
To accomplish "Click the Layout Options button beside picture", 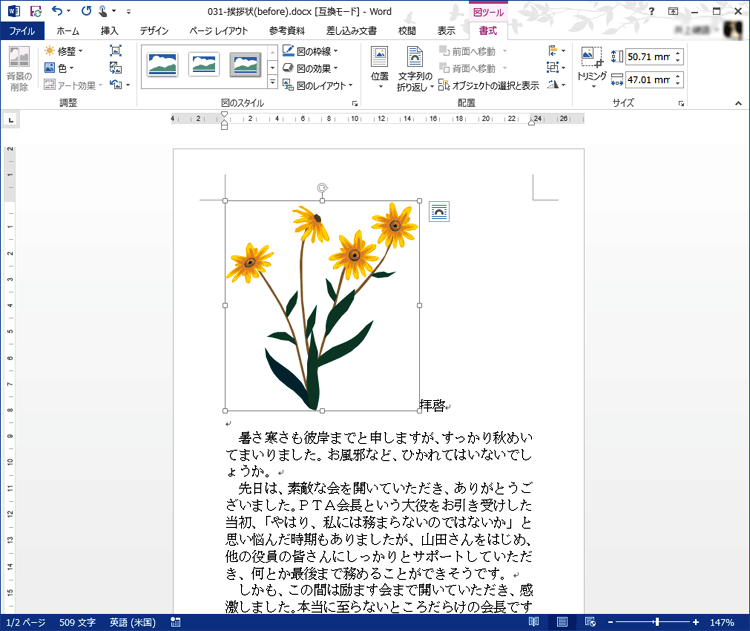I will click(439, 212).
